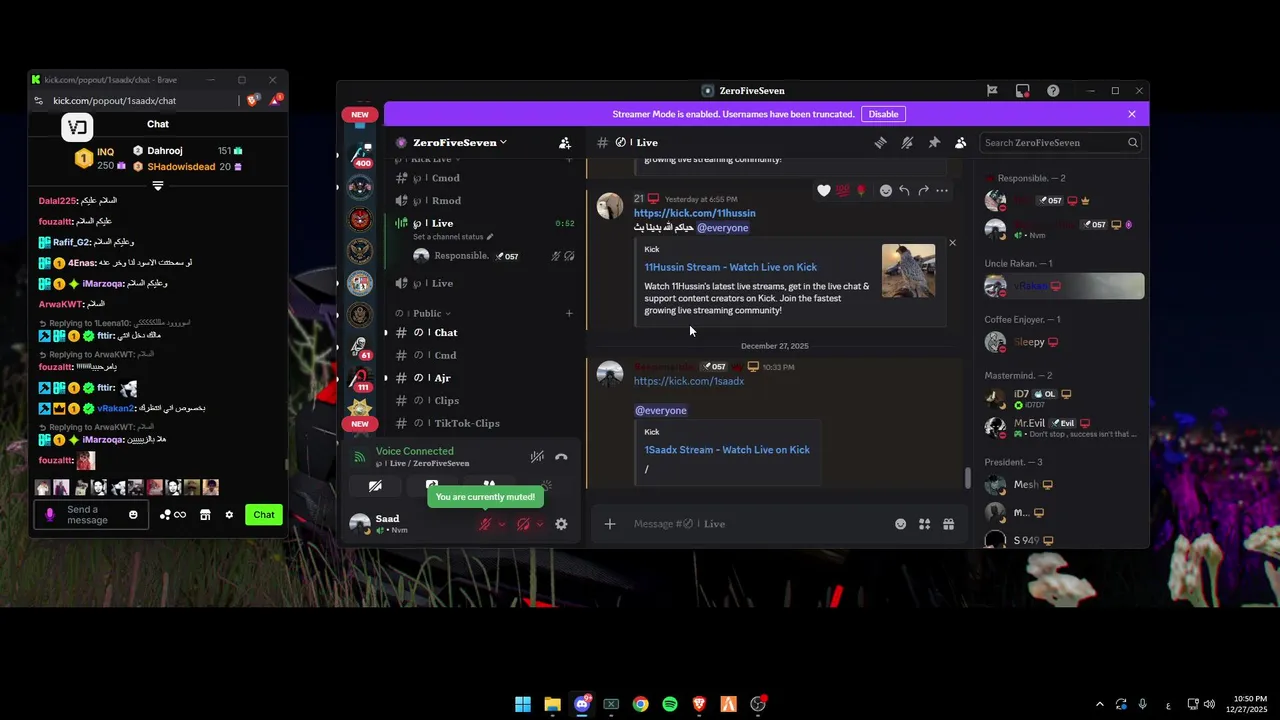Search ZeroFiveSeven search box
Image resolution: width=1280 pixels, height=720 pixels.
coord(1061,143)
